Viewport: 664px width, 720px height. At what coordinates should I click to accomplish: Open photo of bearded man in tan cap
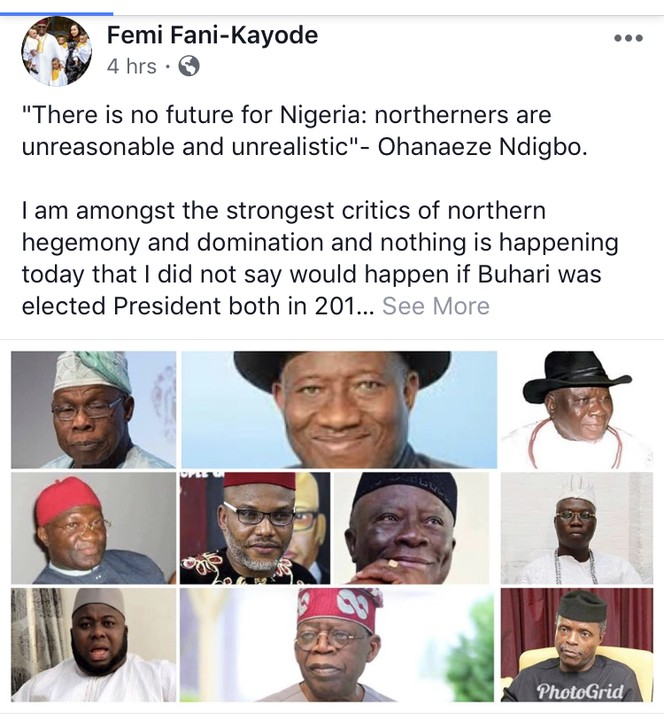pos(93,645)
